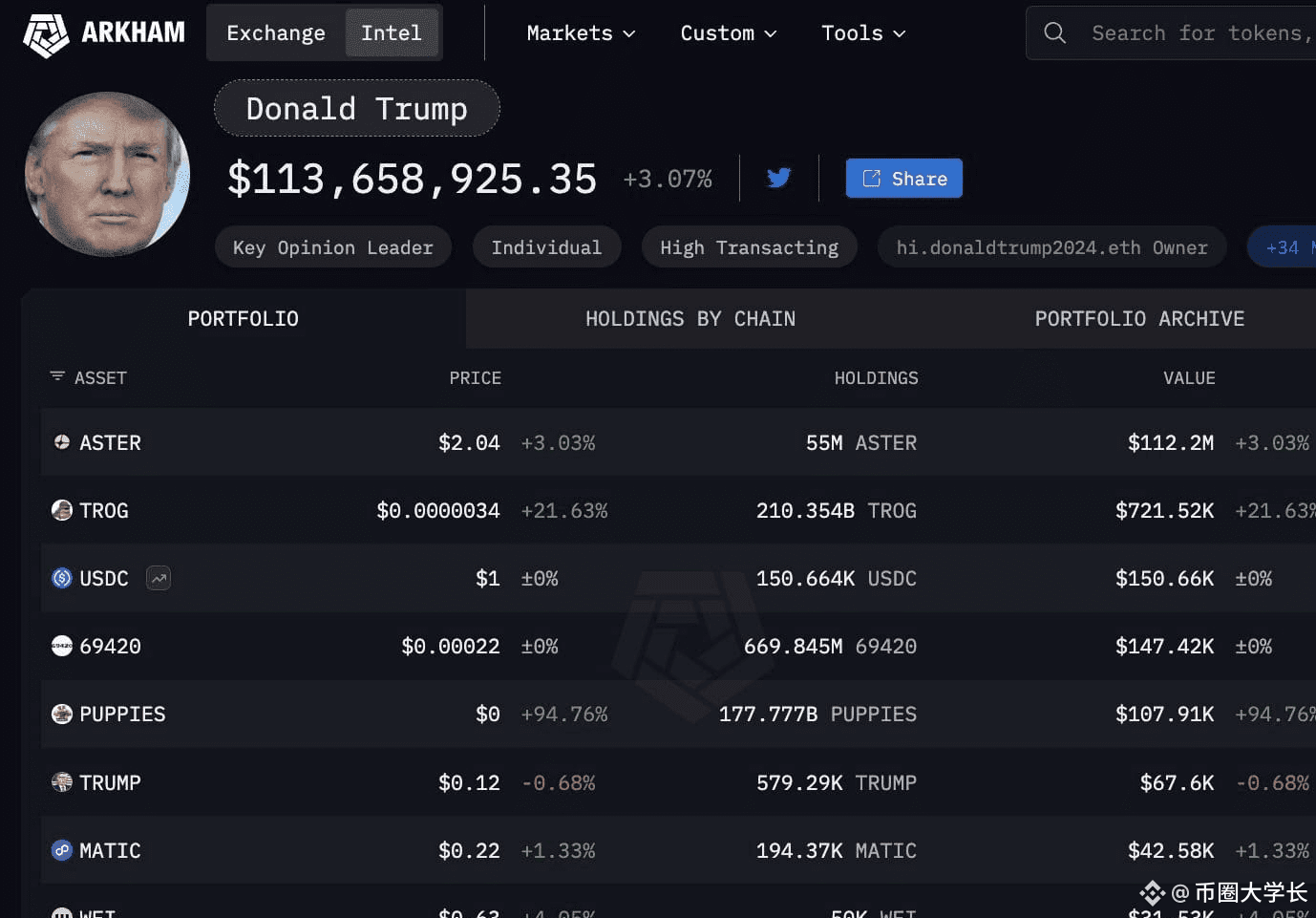Click the $147.42K 69420 value
Viewport: 1316px width, 918px height.
[x=1165, y=646]
